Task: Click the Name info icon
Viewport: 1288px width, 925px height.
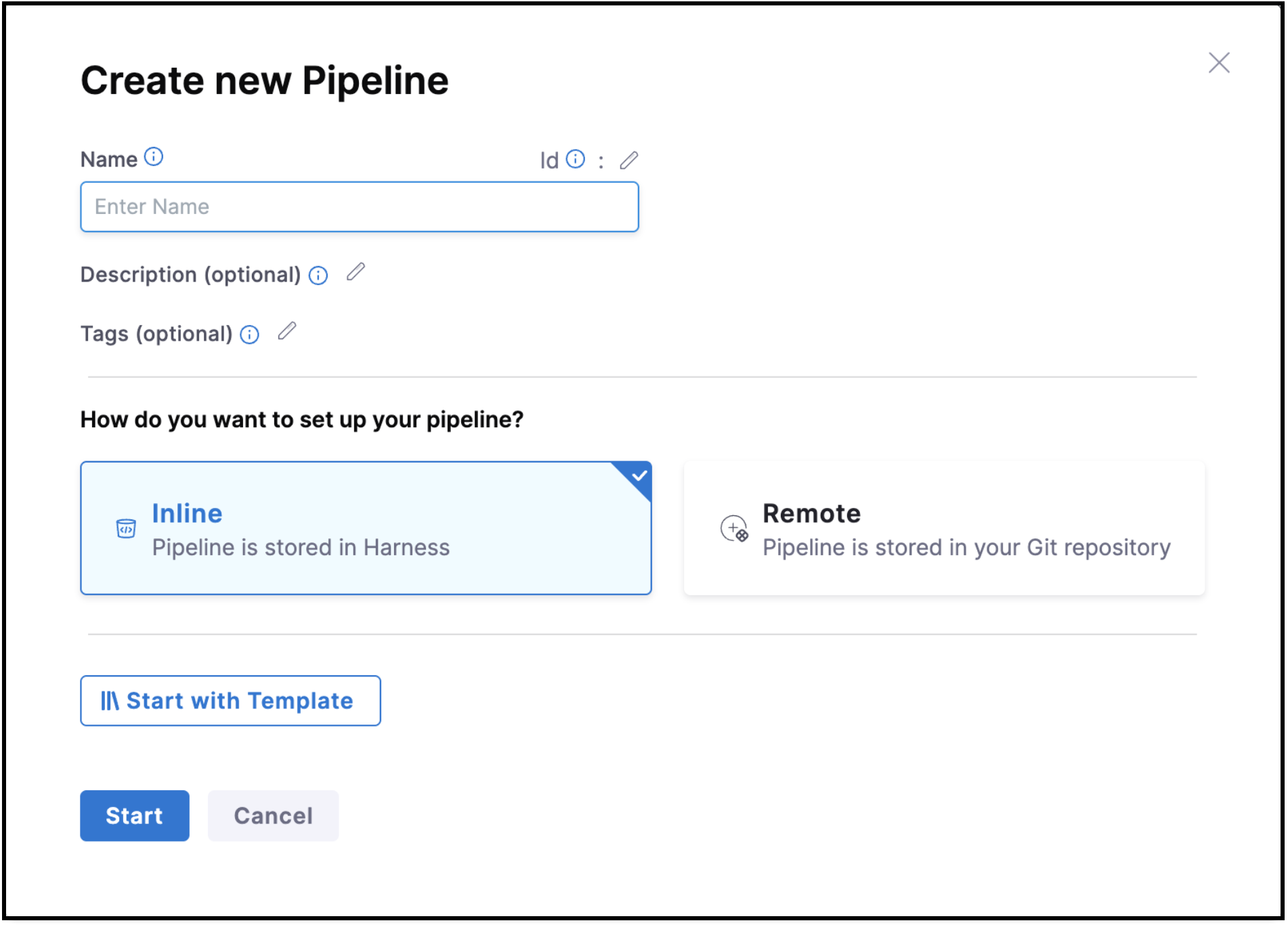Action: (x=154, y=157)
